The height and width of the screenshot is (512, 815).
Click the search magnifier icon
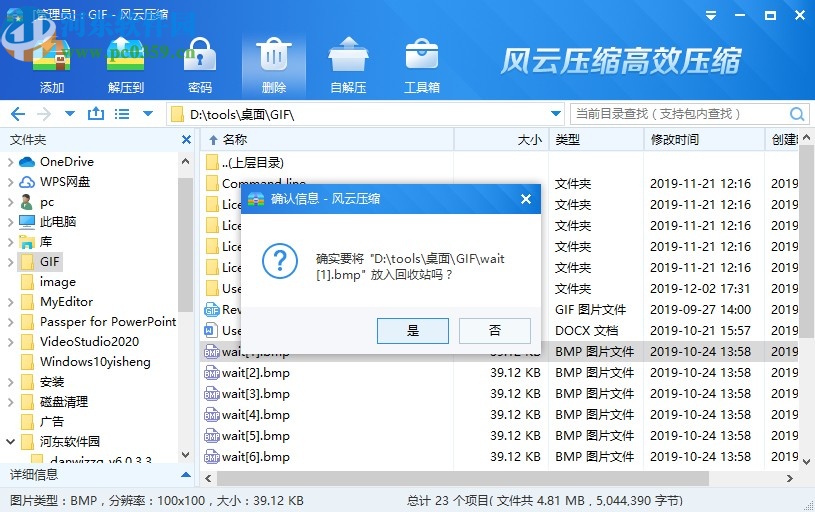coord(797,114)
